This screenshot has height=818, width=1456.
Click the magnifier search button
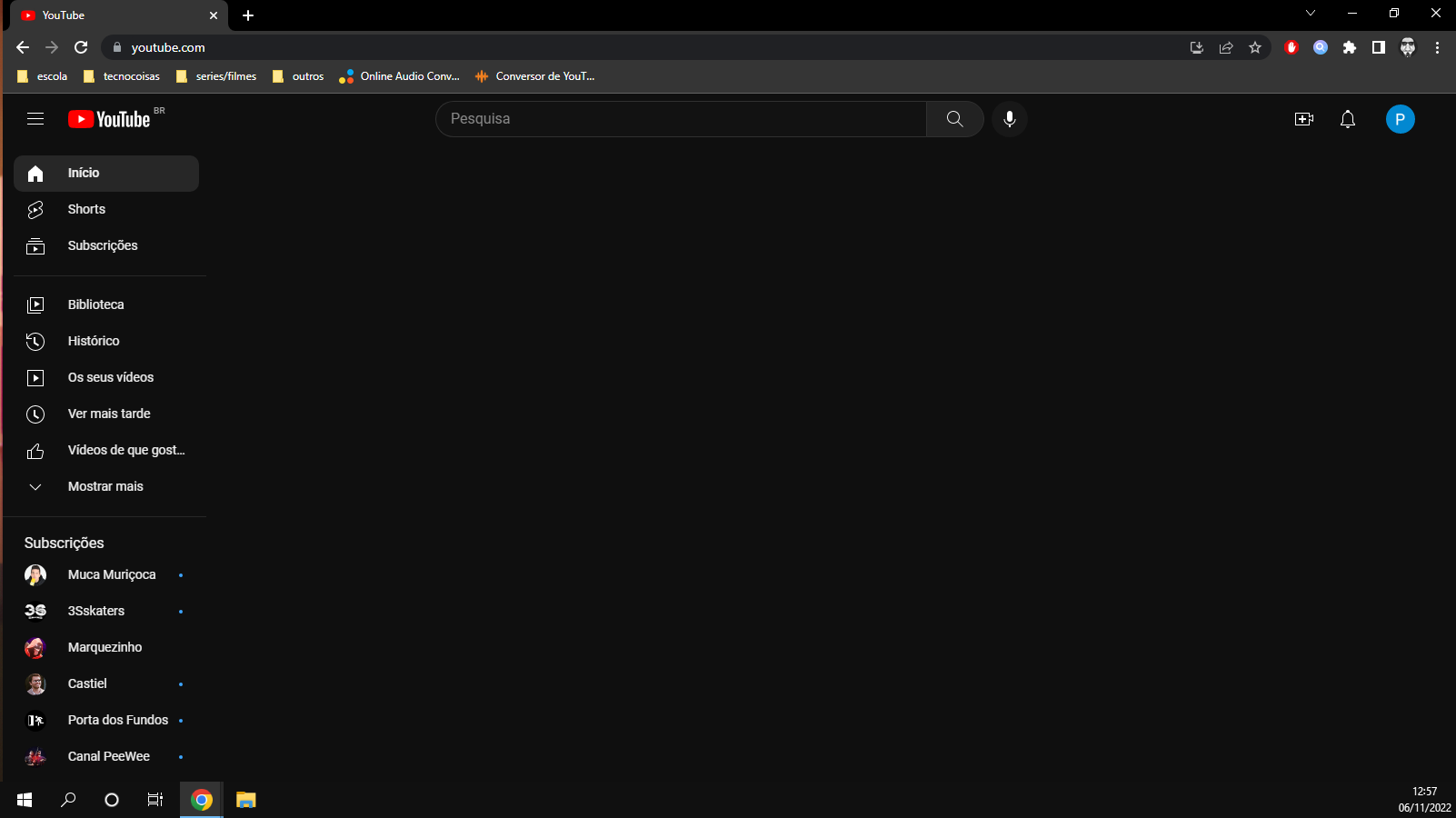[x=954, y=119]
